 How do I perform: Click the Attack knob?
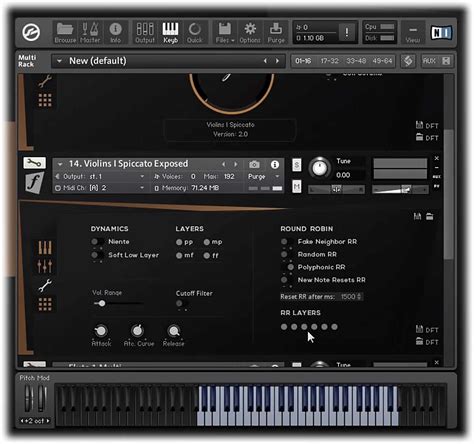(x=101, y=331)
